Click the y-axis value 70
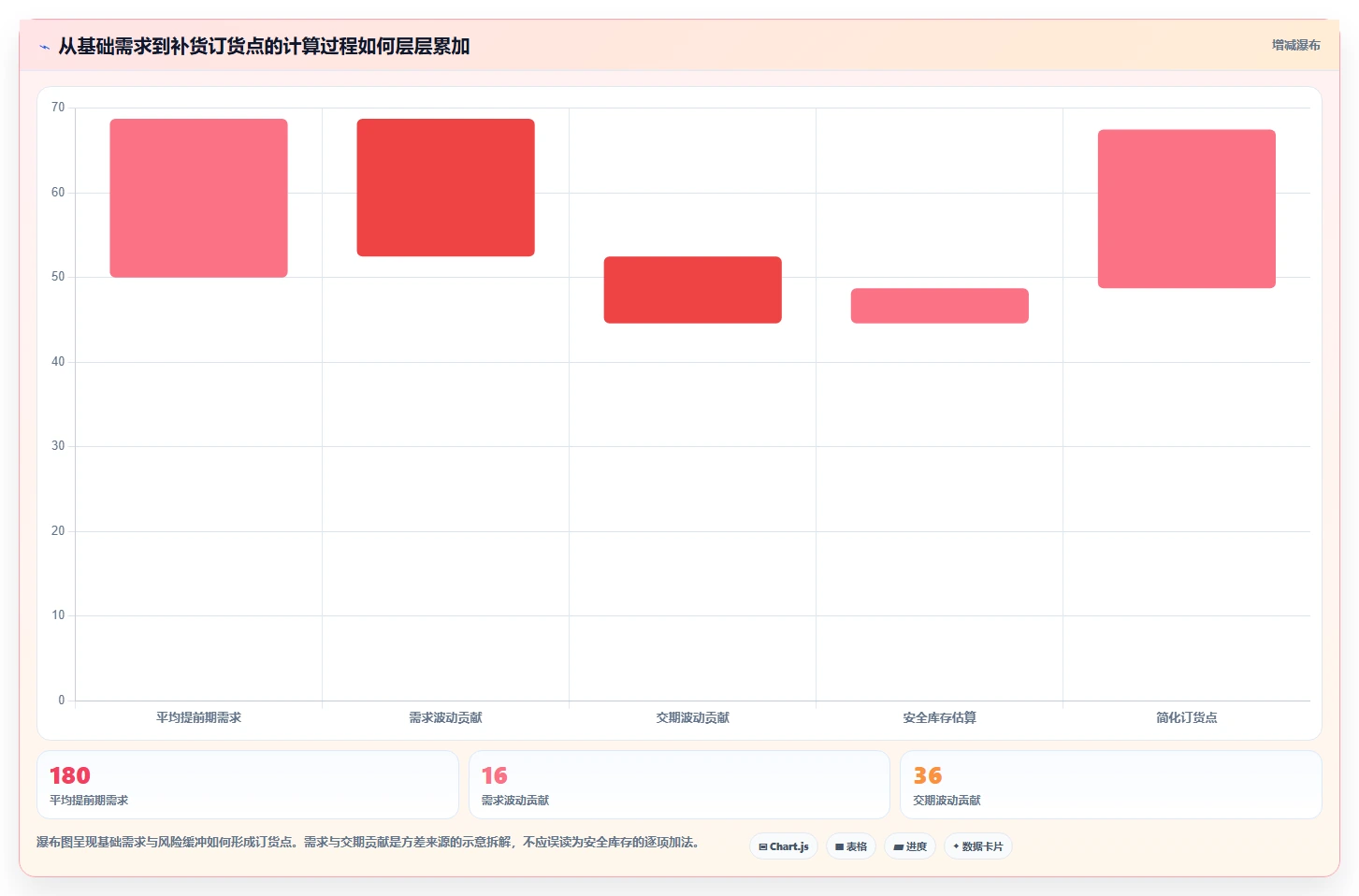 click(x=58, y=108)
